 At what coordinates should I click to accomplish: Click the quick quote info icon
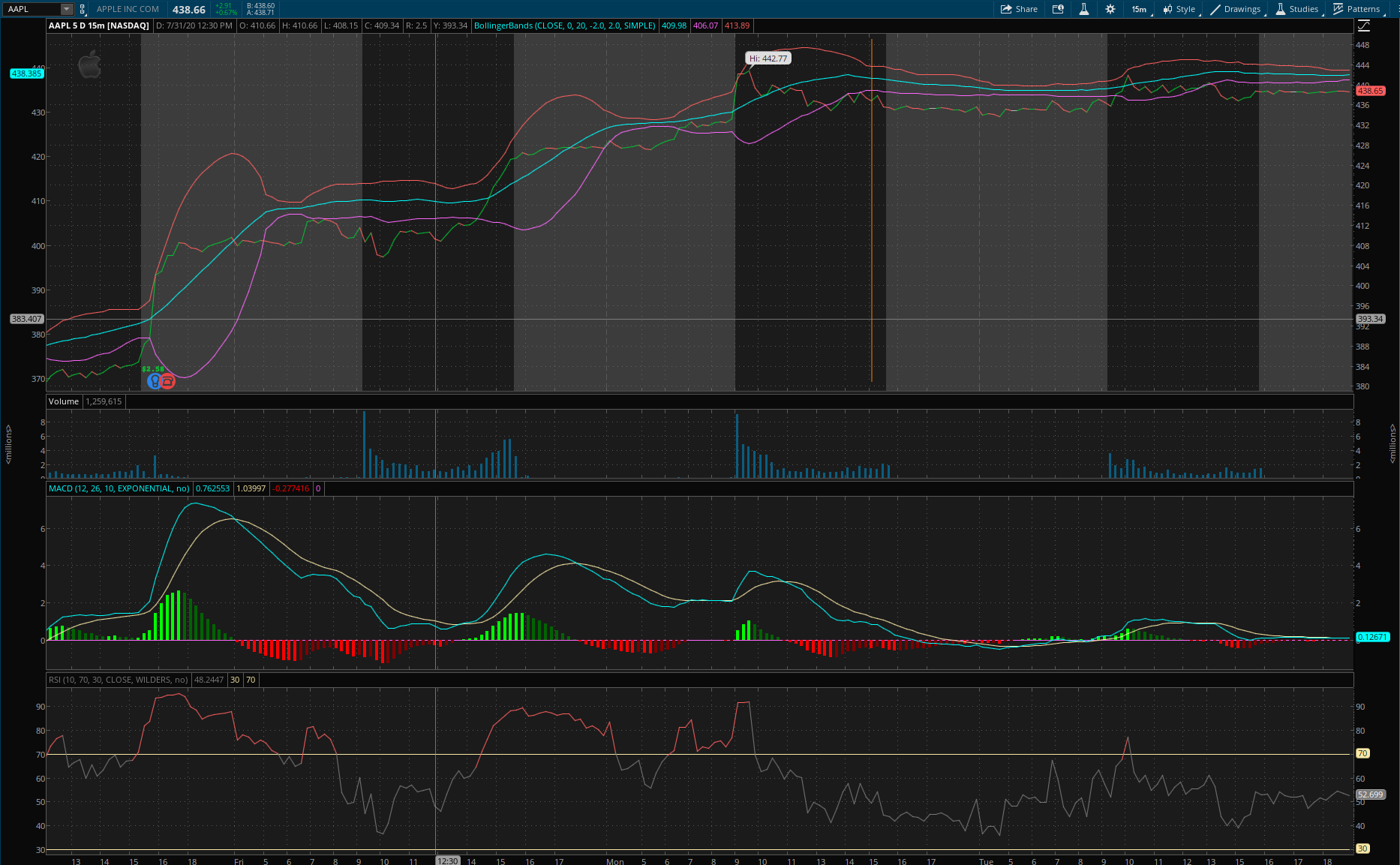1058,9
